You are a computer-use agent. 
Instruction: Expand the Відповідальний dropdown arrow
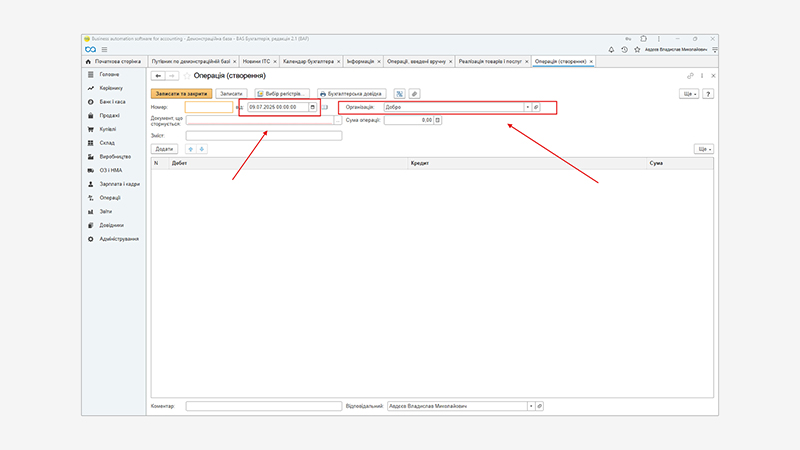coord(531,406)
